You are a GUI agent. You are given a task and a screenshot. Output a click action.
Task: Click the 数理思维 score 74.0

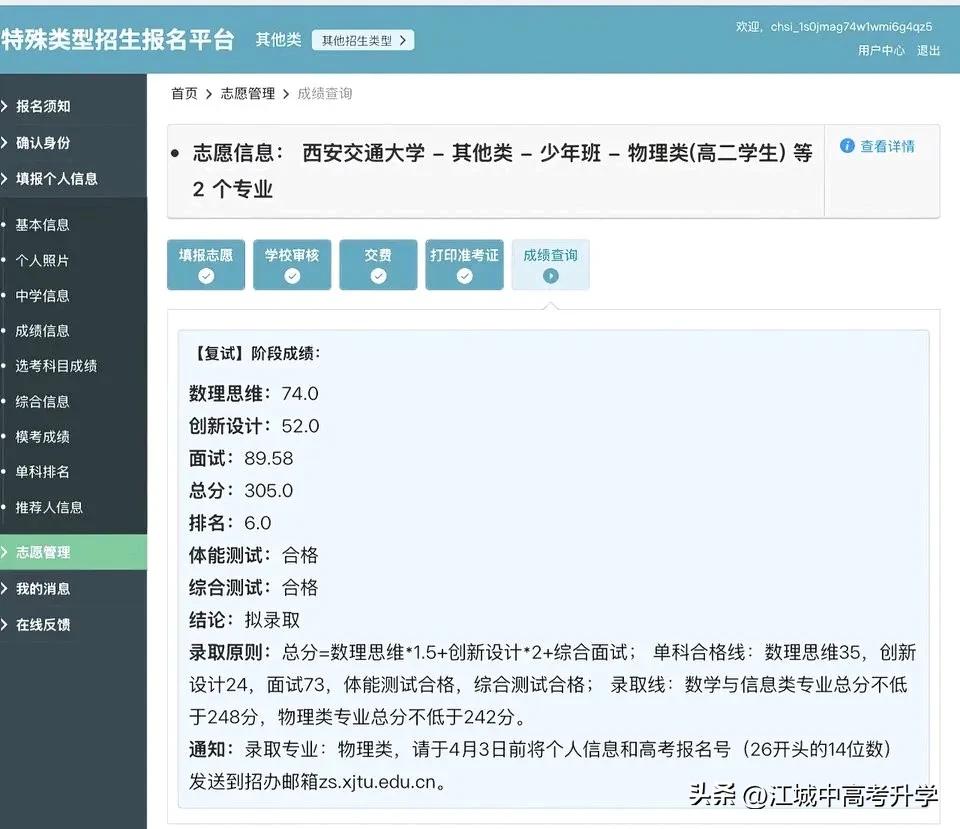click(x=300, y=393)
